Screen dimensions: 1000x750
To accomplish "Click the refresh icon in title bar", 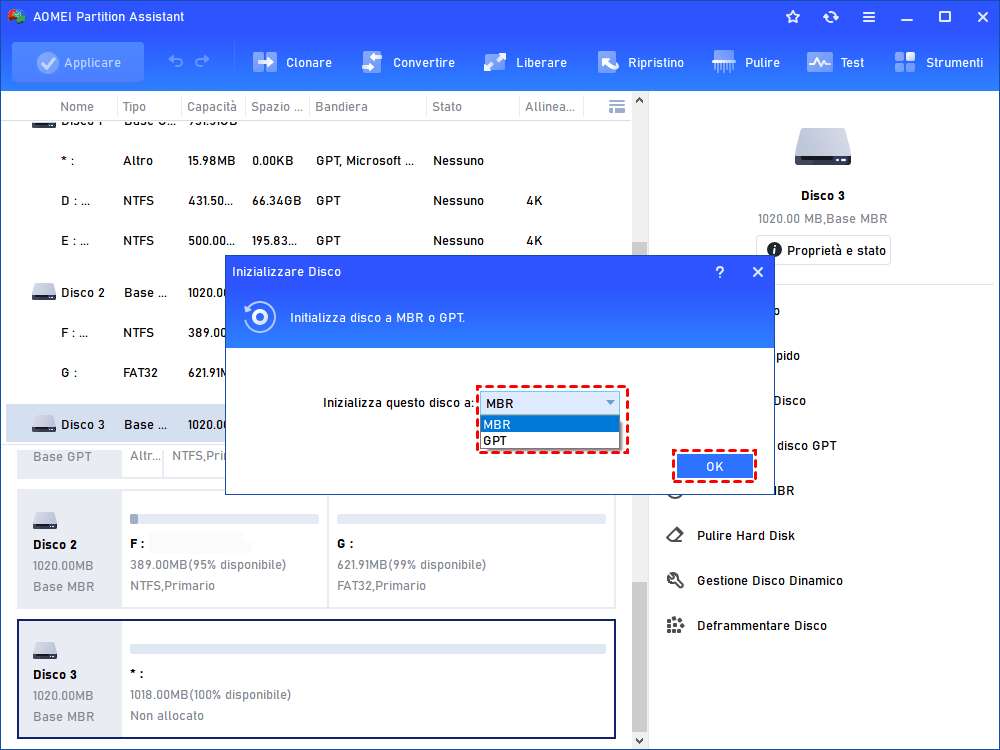I will (x=830, y=17).
